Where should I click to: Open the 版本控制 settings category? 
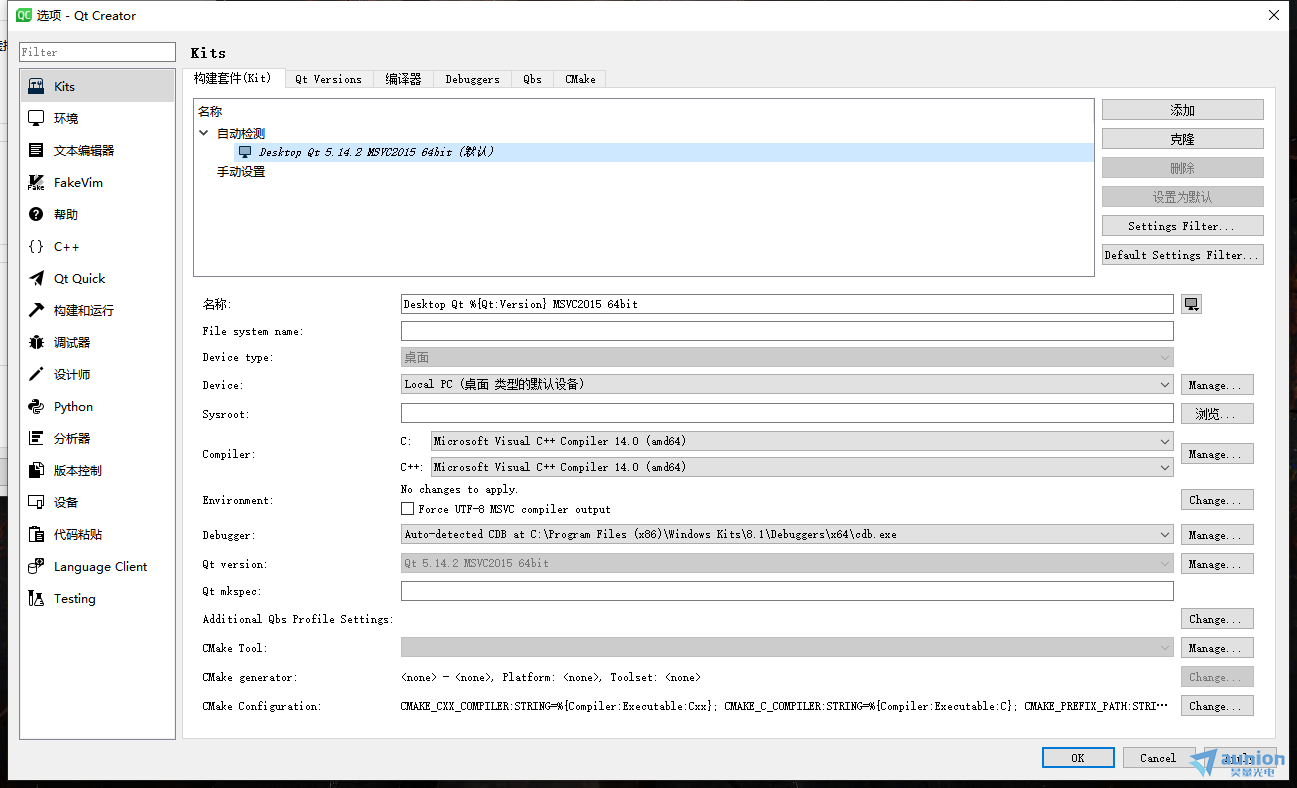[x=97, y=470]
